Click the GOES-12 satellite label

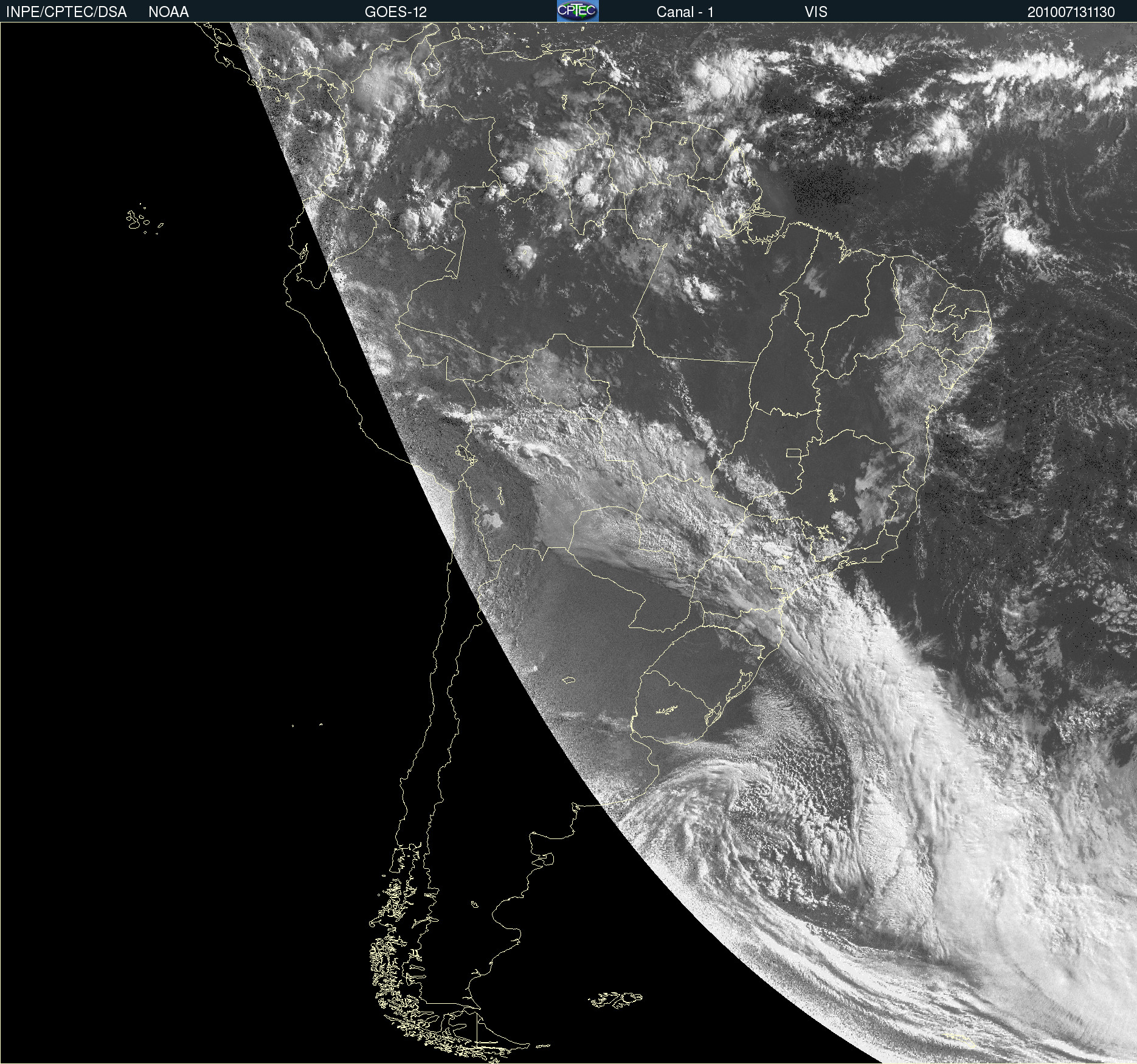(396, 12)
